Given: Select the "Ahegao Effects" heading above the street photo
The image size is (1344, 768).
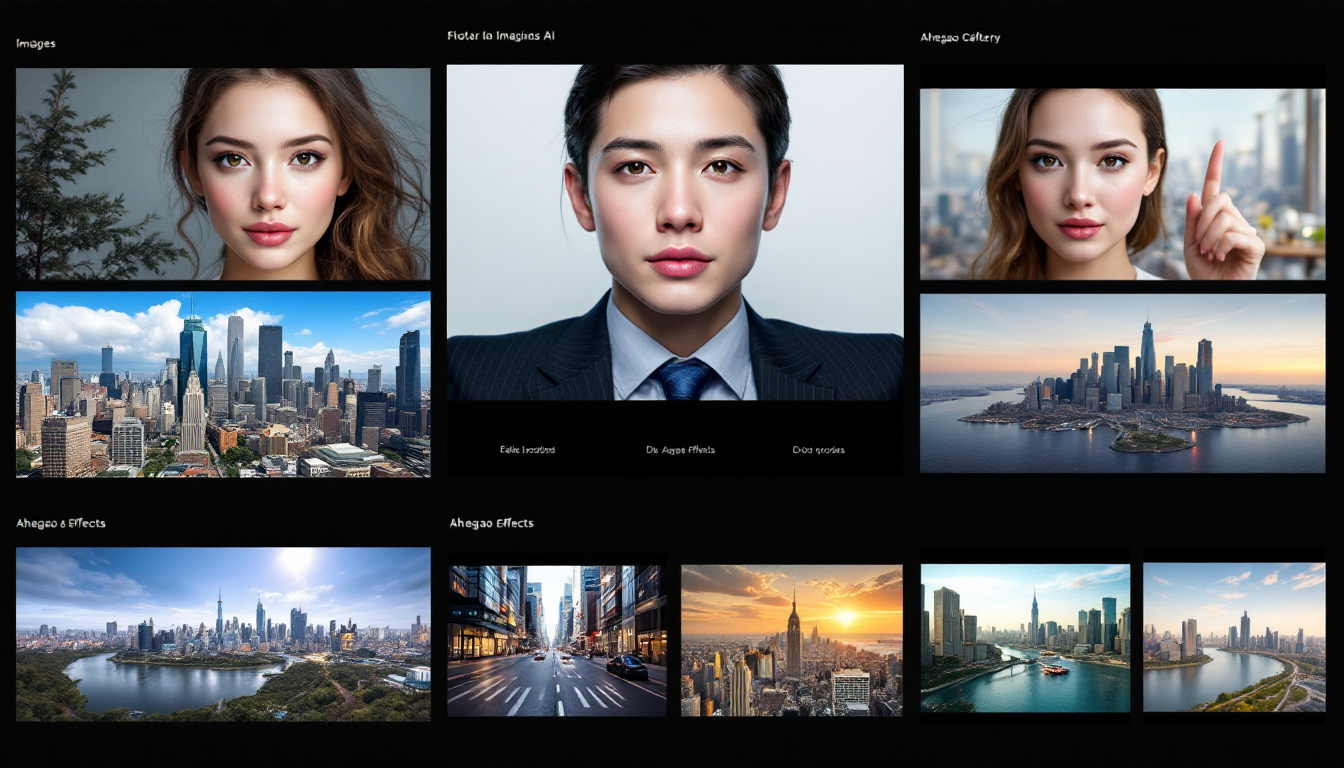Looking at the screenshot, I should click(491, 523).
